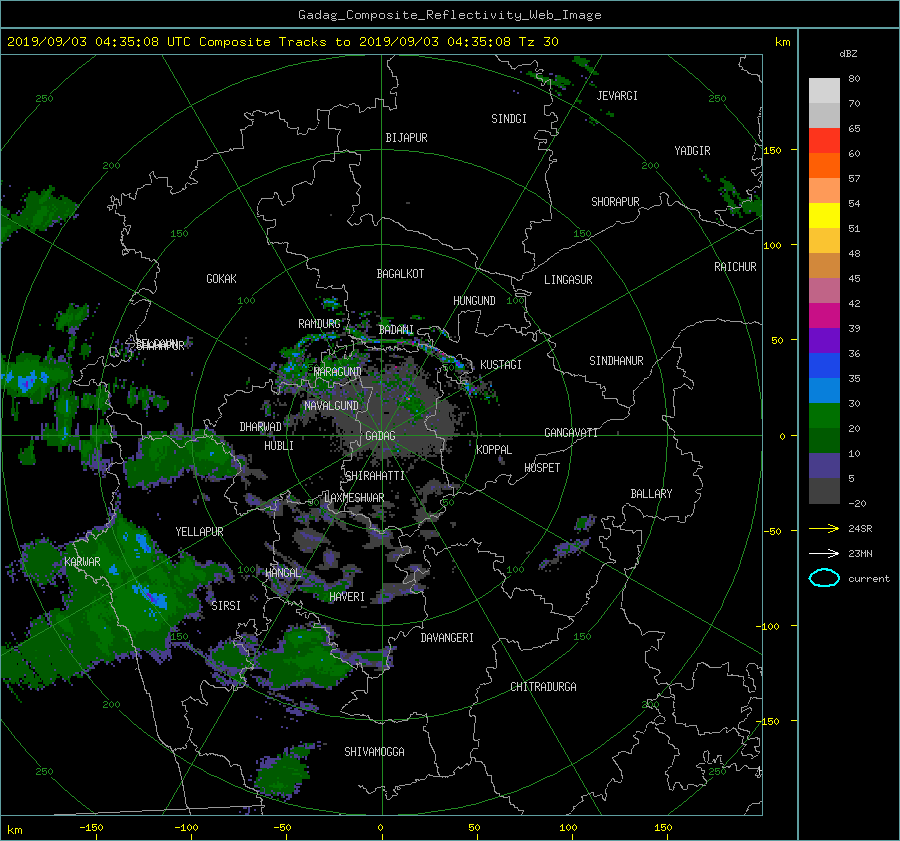Screen dimensions: 900x841
Task: Click the 'CHITRADURGA' city label
Action: click(x=543, y=687)
